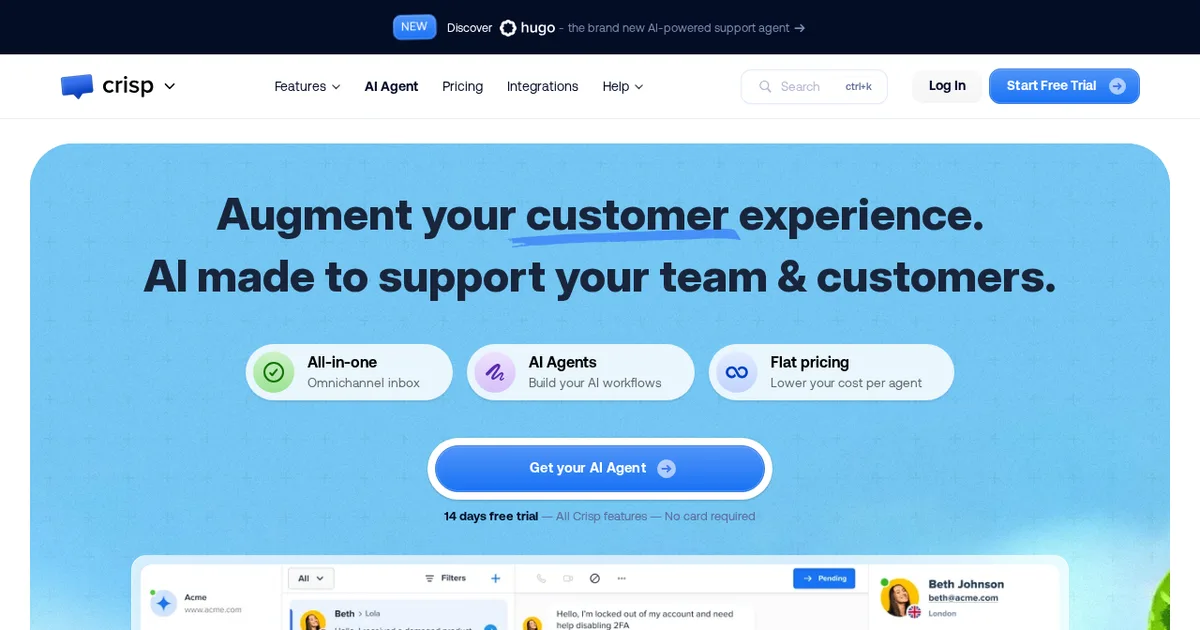Image resolution: width=1200 pixels, height=630 pixels.
Task: Click the Filters button in the inbox preview
Action: coord(446,578)
